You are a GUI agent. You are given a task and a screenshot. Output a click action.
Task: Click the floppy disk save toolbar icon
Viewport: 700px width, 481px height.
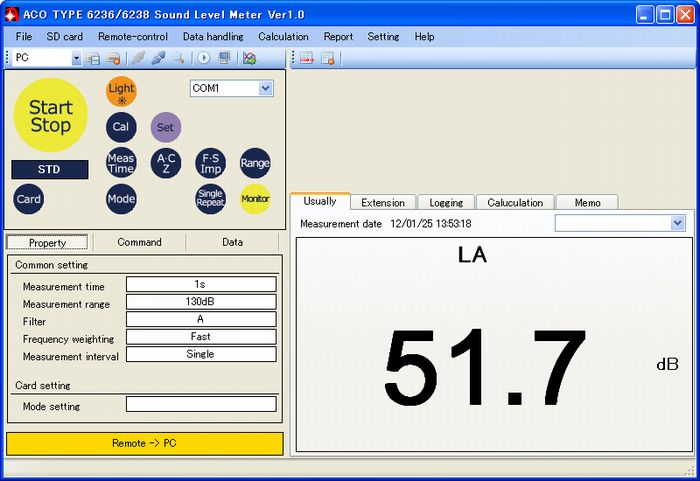pos(93,58)
